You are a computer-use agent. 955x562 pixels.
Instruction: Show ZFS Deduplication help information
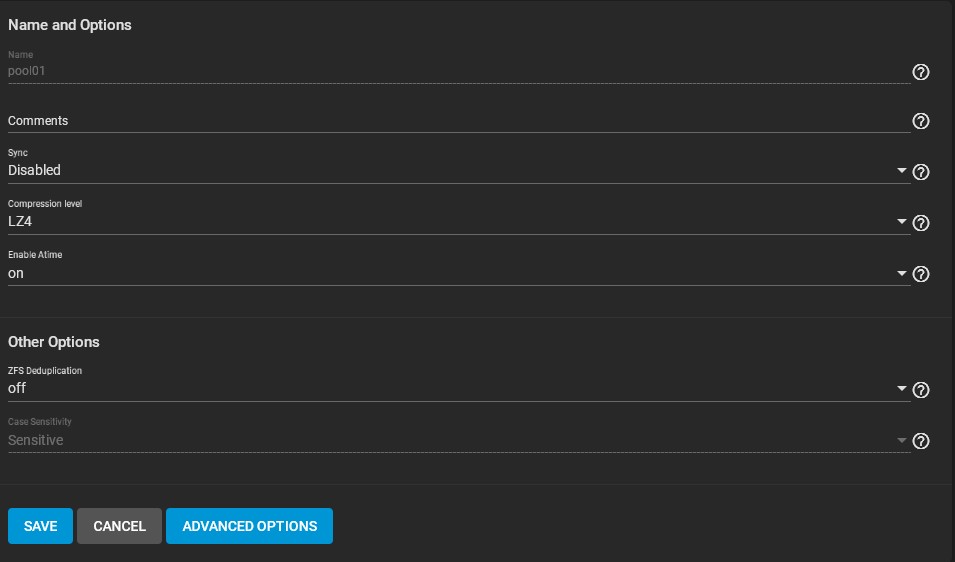tap(920, 390)
